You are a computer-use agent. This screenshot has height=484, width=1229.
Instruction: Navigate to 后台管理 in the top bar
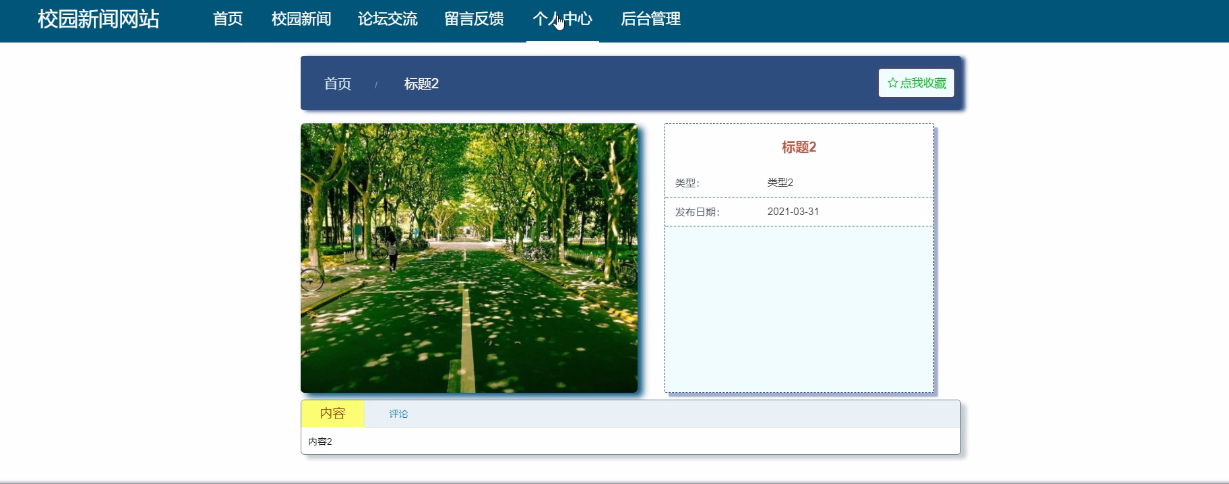650,19
